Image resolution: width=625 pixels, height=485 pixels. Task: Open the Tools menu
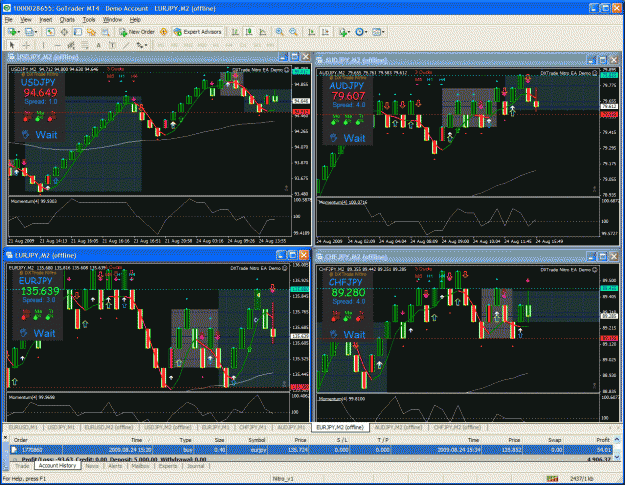88,20
